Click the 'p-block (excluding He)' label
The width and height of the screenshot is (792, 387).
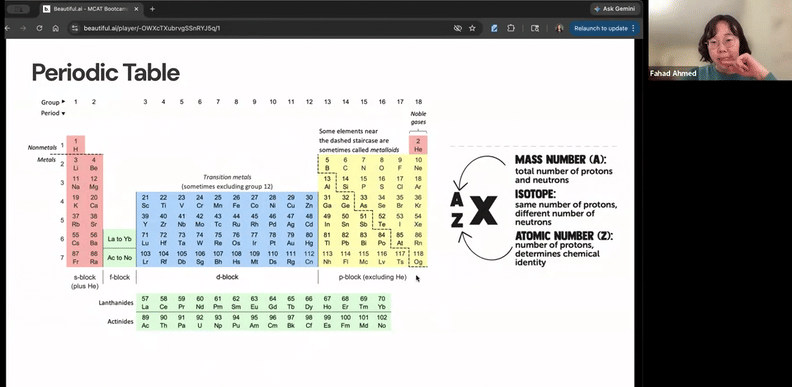[372, 277]
